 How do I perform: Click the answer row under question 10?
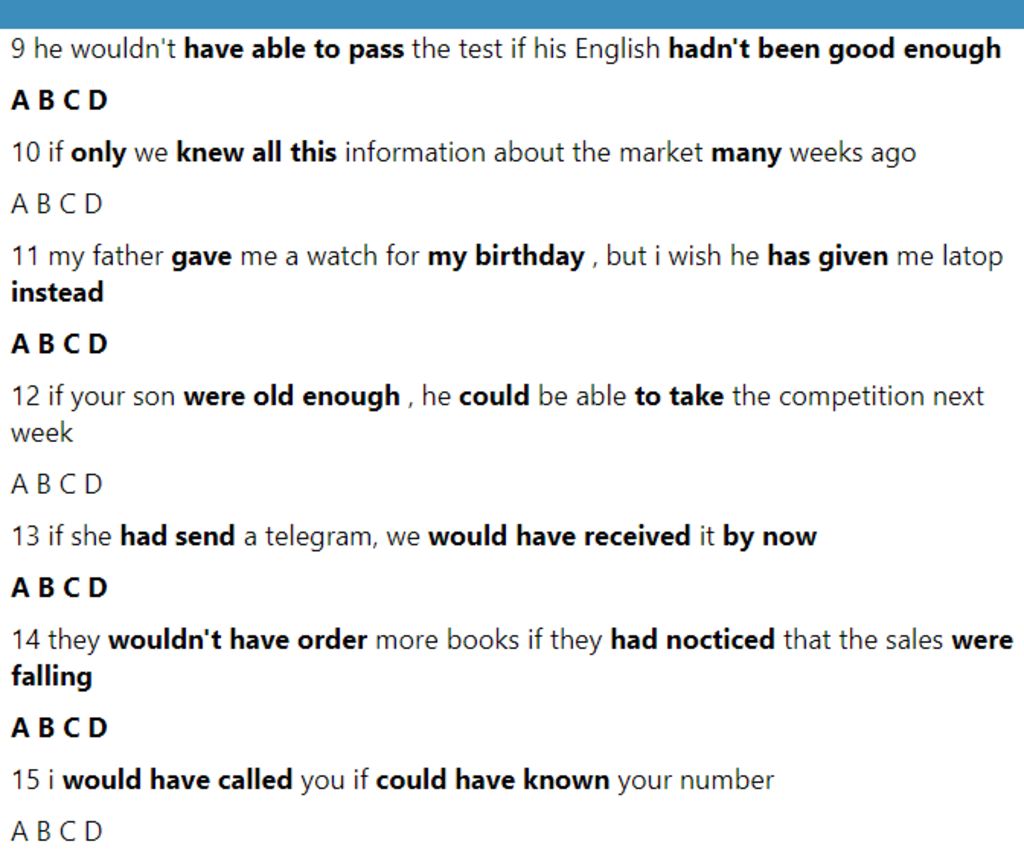pyautogui.click(x=57, y=204)
